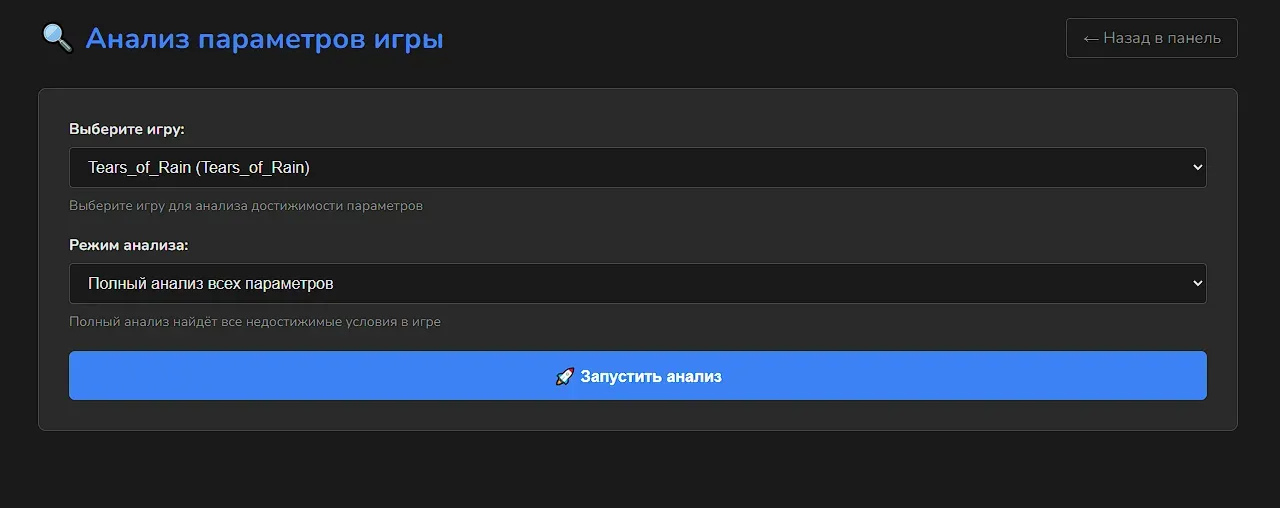Click the left arrow in the back button
This screenshot has height=508, width=1280.
coord(1091,38)
